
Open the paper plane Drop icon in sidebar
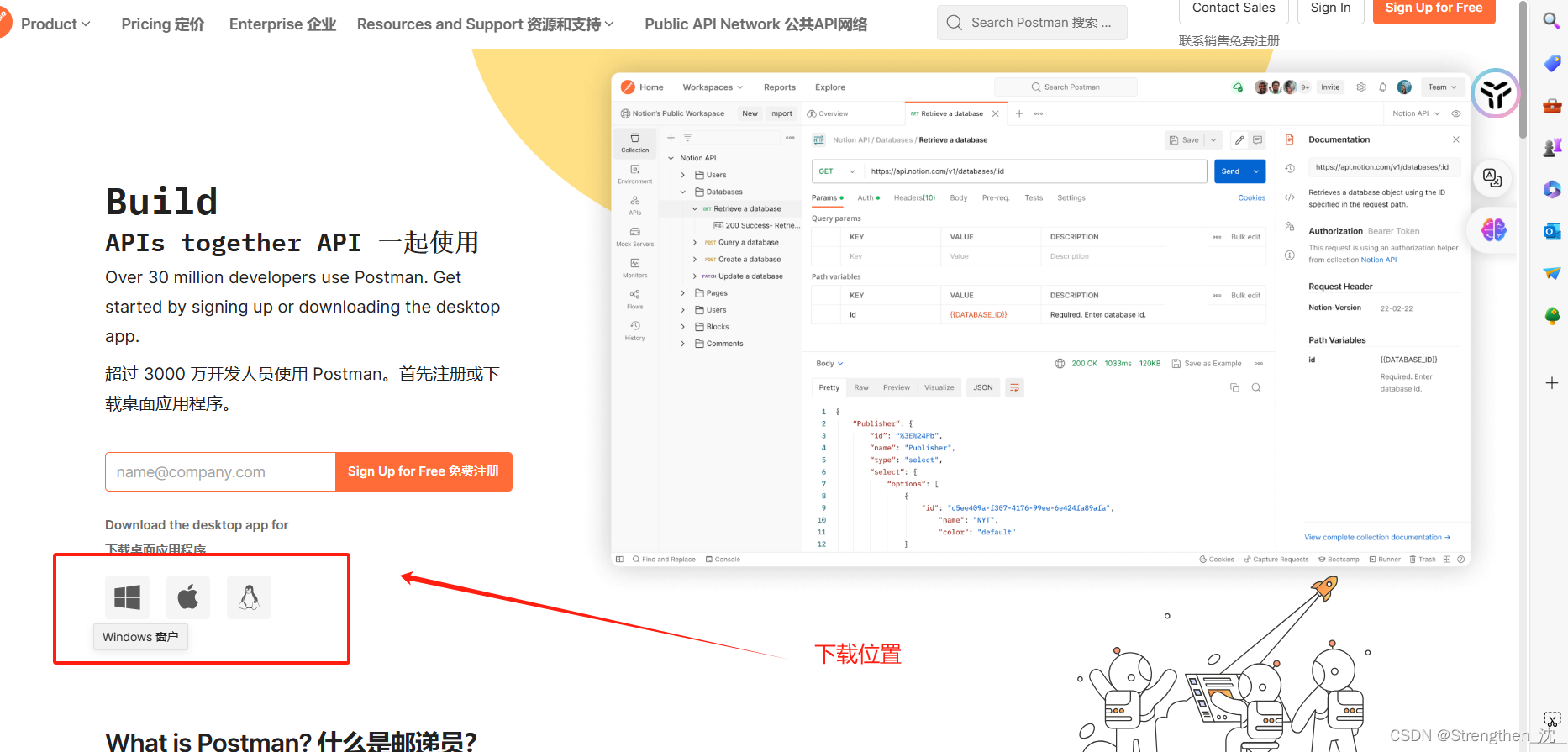tap(1552, 273)
